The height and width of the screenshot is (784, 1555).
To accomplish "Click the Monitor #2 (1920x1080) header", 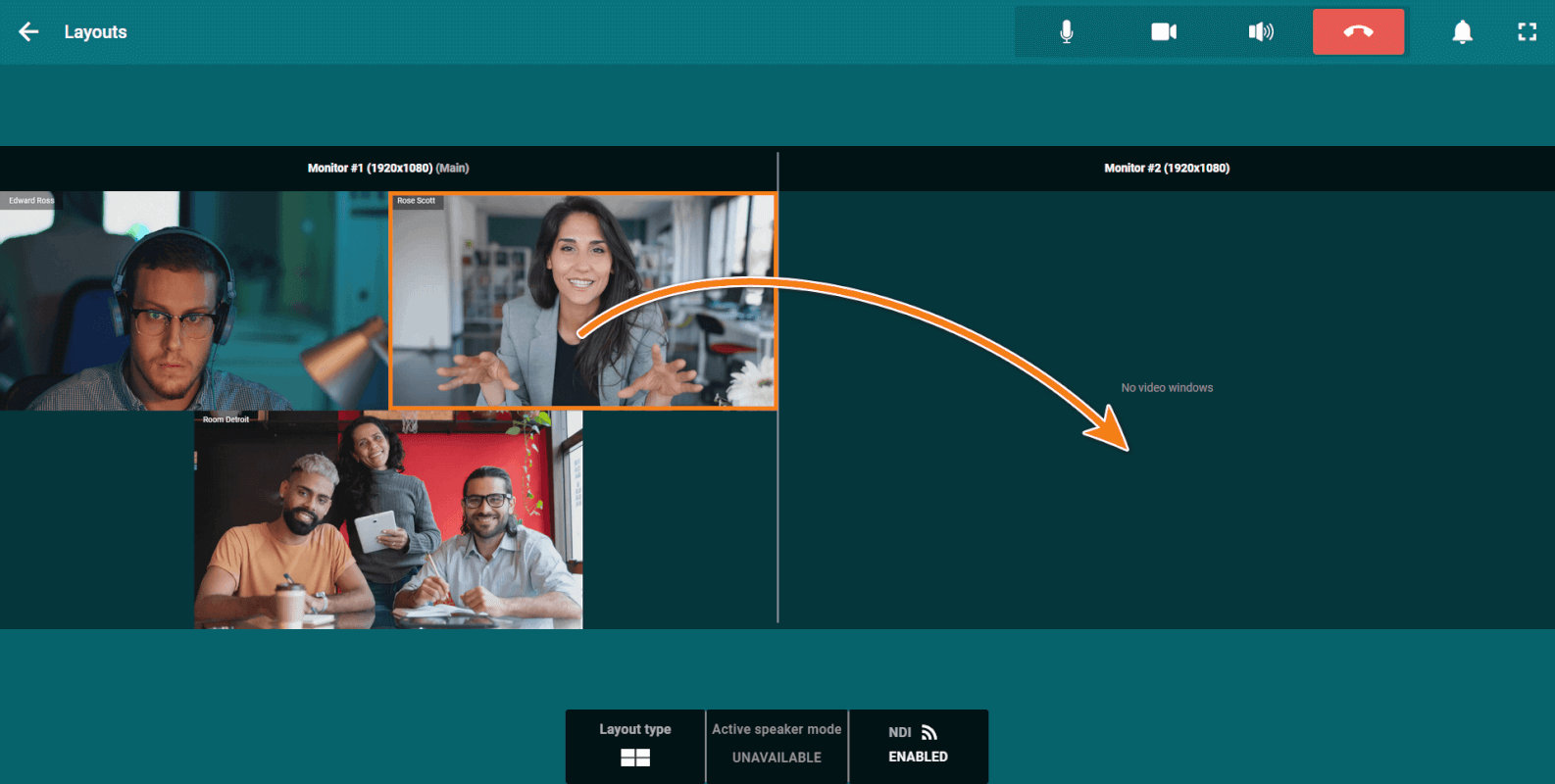I will click(1167, 169).
